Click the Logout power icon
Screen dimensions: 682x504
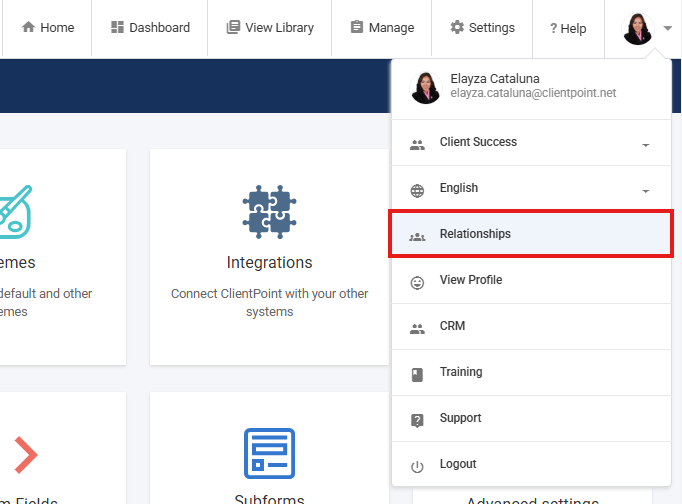[417, 467]
